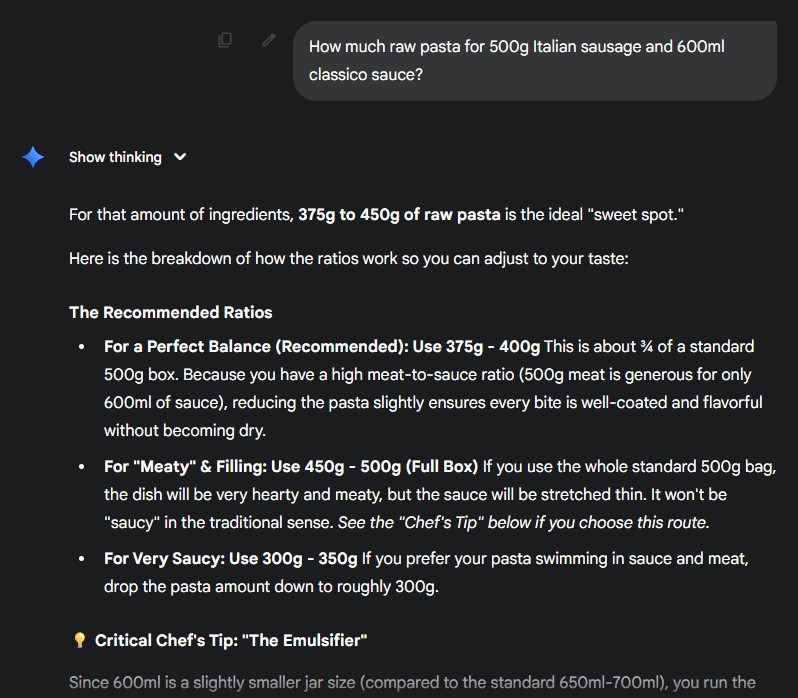Click the lightbulb icon beside Chef's Tip

(x=79, y=640)
